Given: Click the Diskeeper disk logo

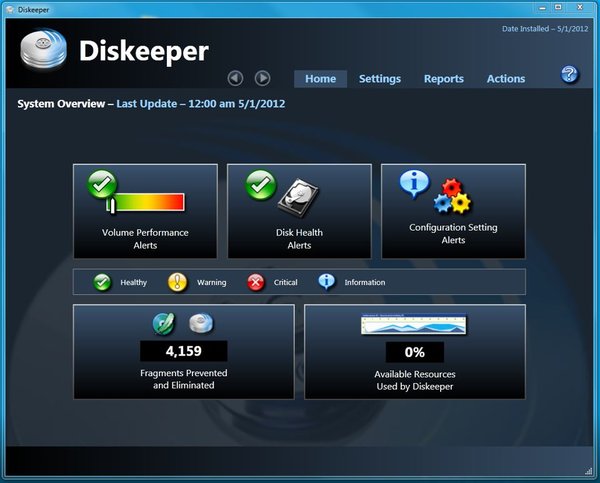Looking at the screenshot, I should point(44,49).
